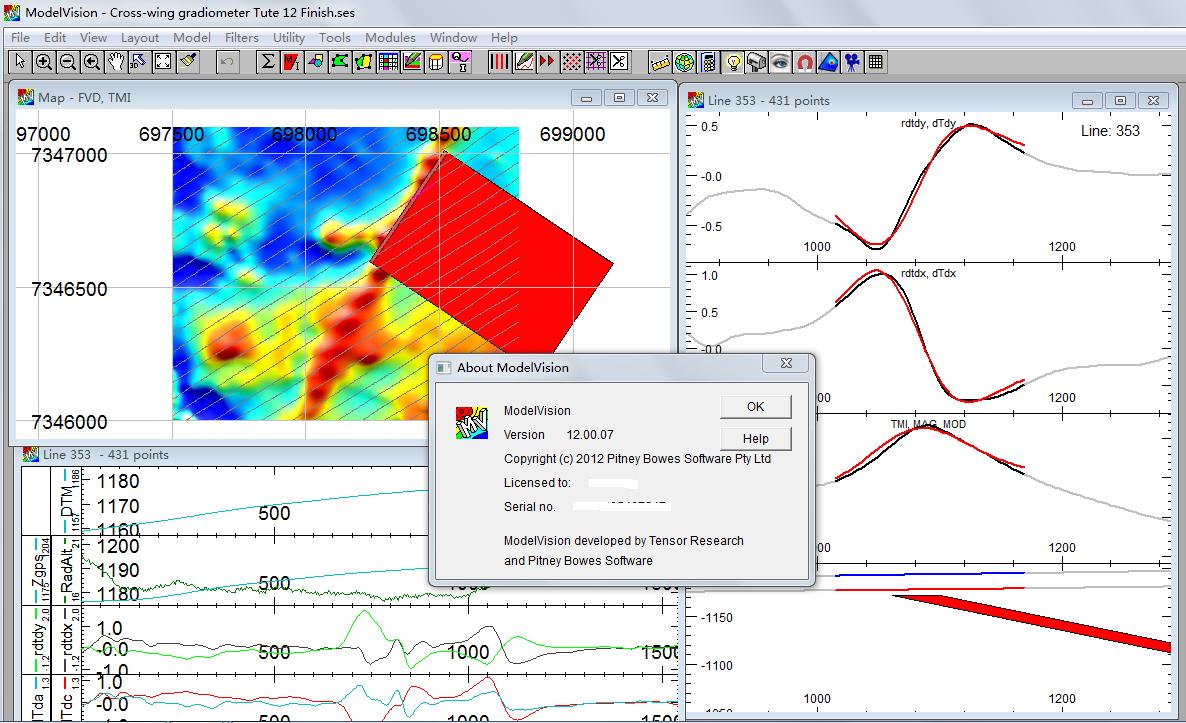The image size is (1186, 723).
Task: Maximize the right Line 353 profile window
Action: click(1120, 101)
